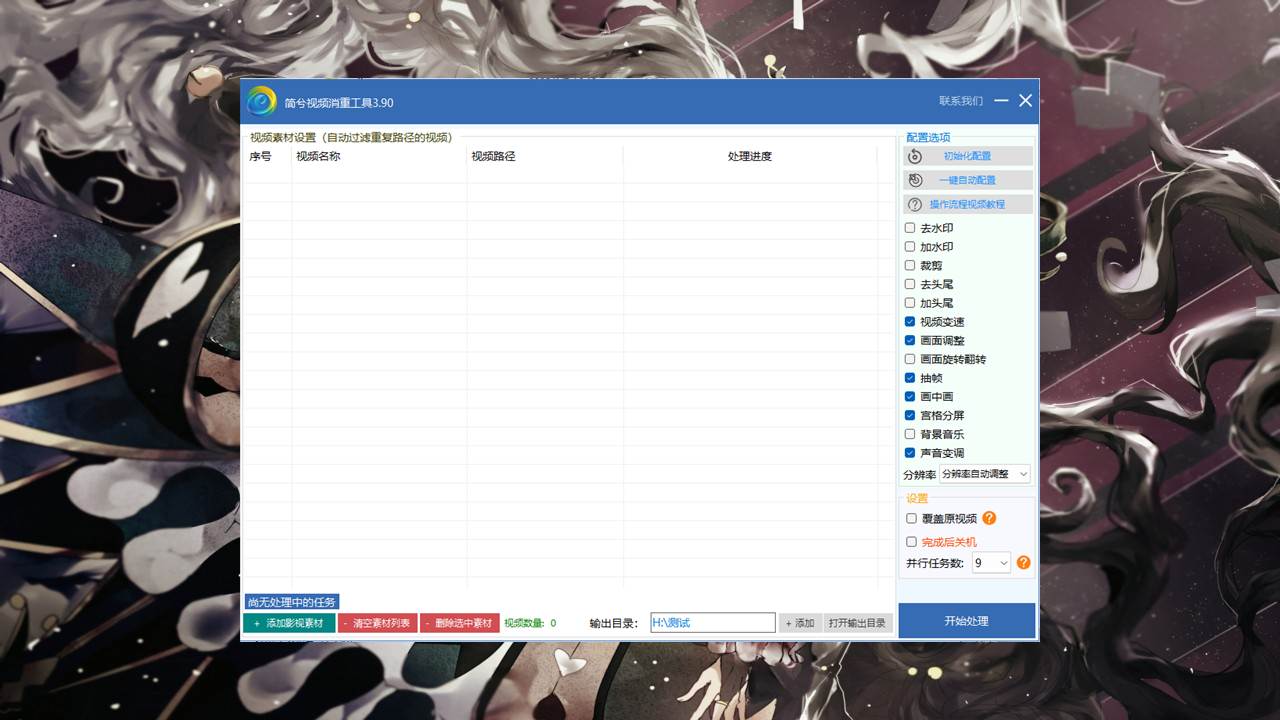Click the 添加影视素材 button
The image size is (1280, 720).
pos(289,623)
